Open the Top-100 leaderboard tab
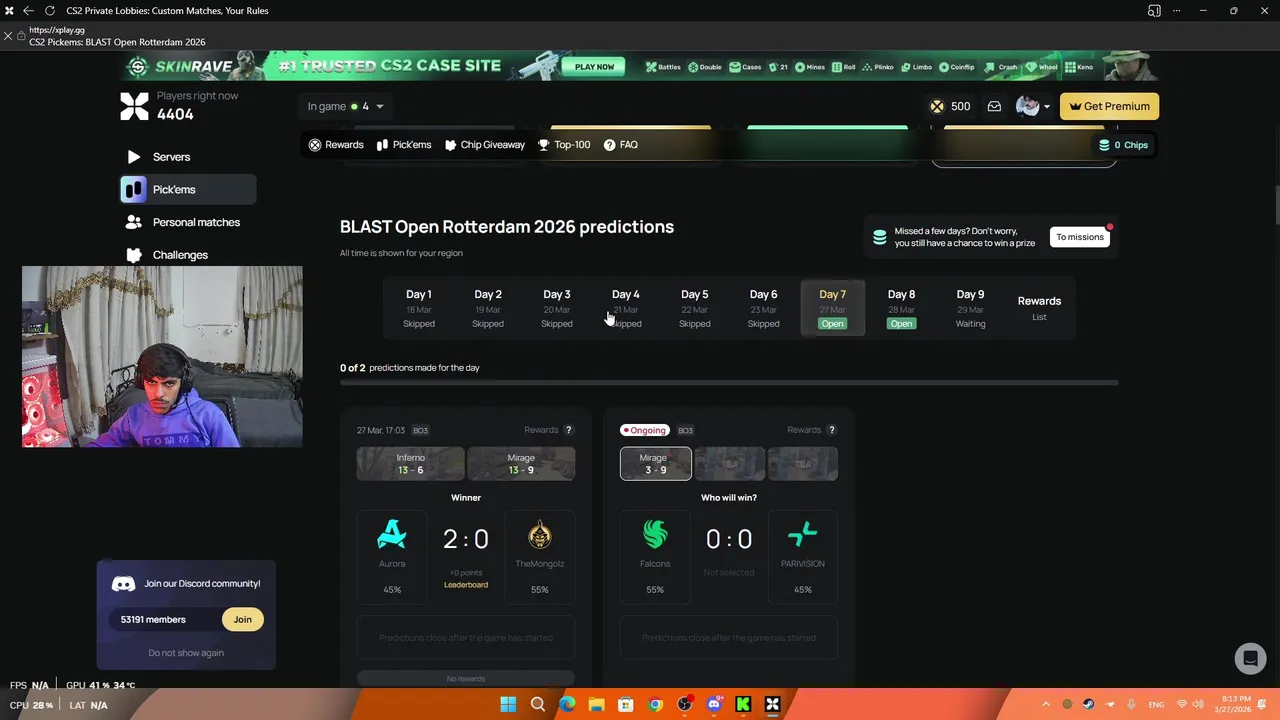 pos(564,145)
